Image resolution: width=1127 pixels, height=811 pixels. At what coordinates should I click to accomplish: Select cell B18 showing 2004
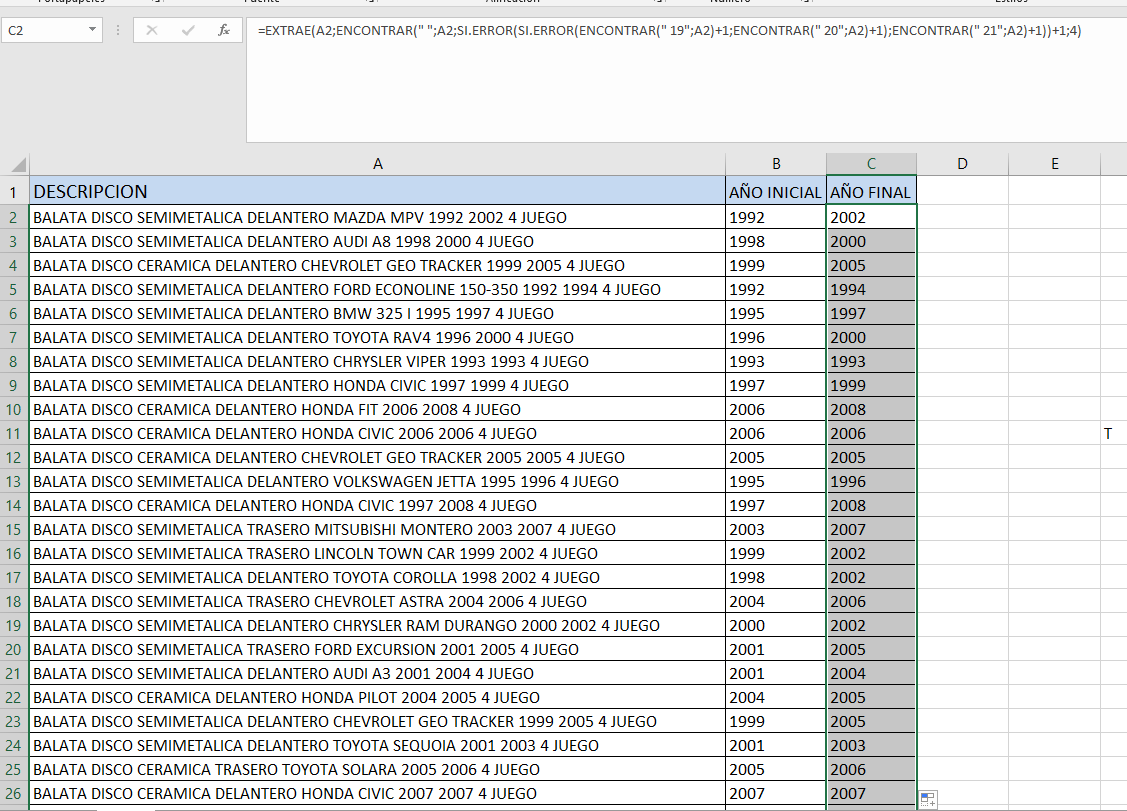(776, 601)
